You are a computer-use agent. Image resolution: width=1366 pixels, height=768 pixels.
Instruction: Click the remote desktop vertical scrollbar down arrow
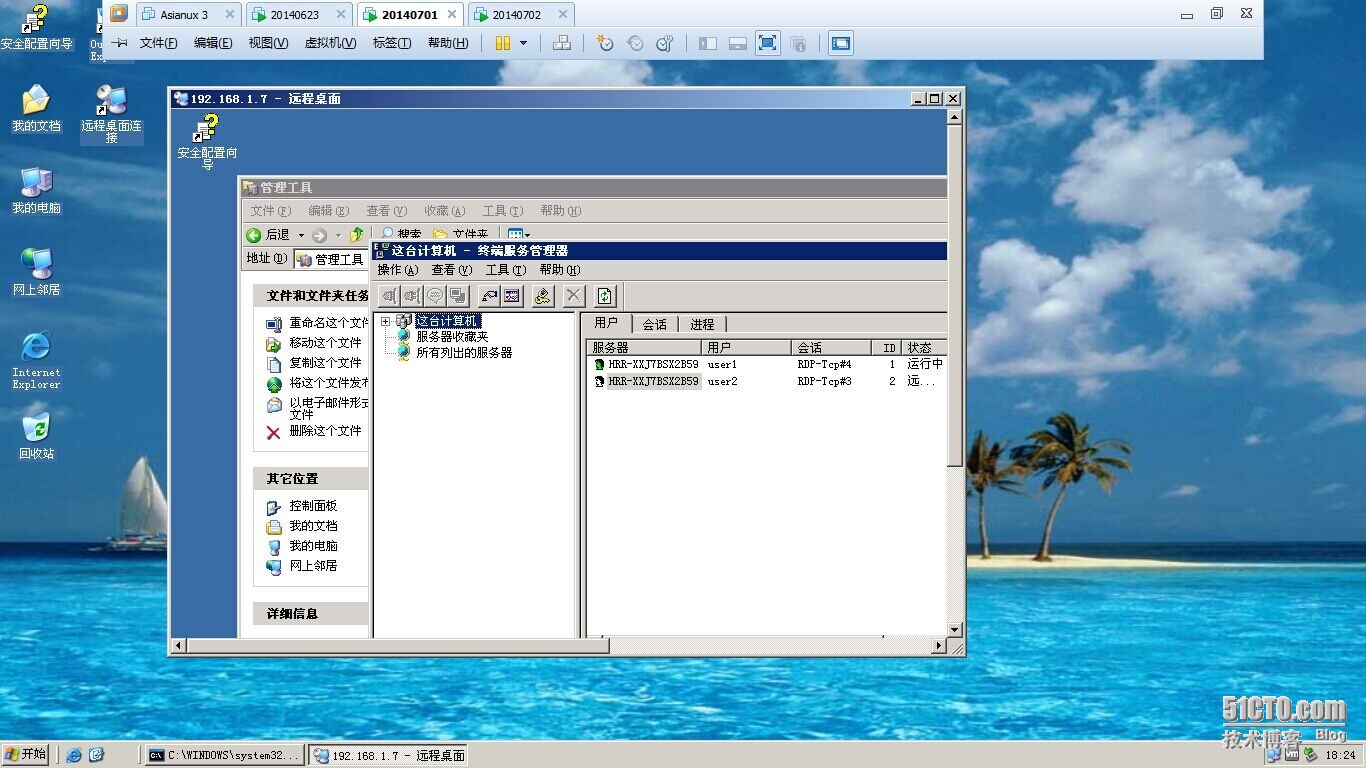tap(955, 629)
